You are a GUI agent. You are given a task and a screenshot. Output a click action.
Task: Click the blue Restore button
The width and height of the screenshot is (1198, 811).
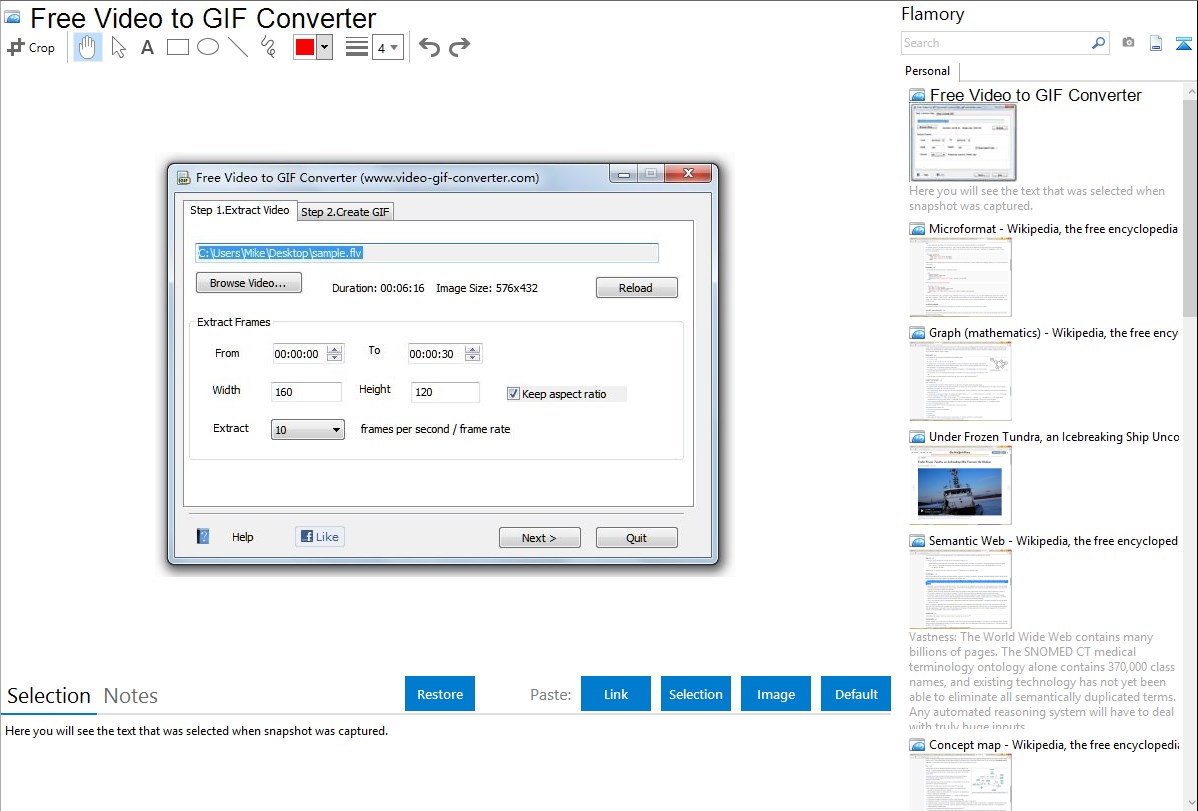440,694
